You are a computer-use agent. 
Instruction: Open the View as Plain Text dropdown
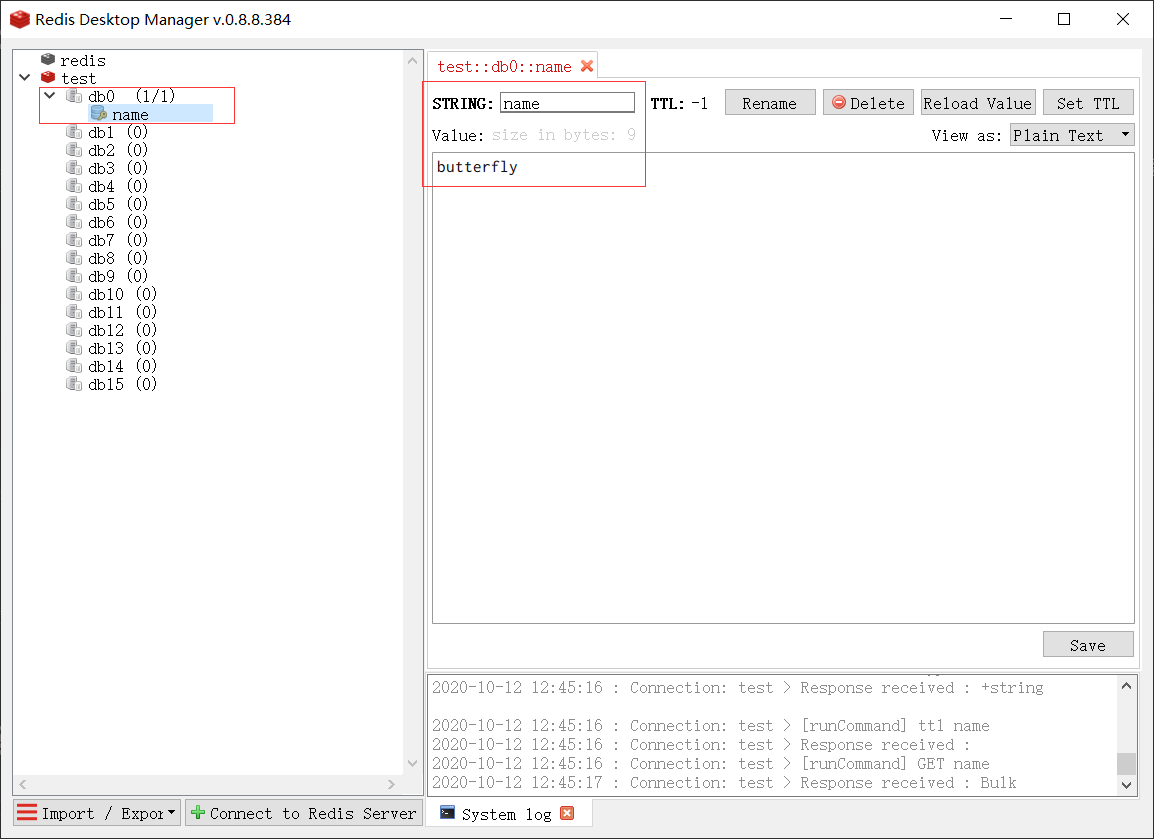coord(1072,135)
